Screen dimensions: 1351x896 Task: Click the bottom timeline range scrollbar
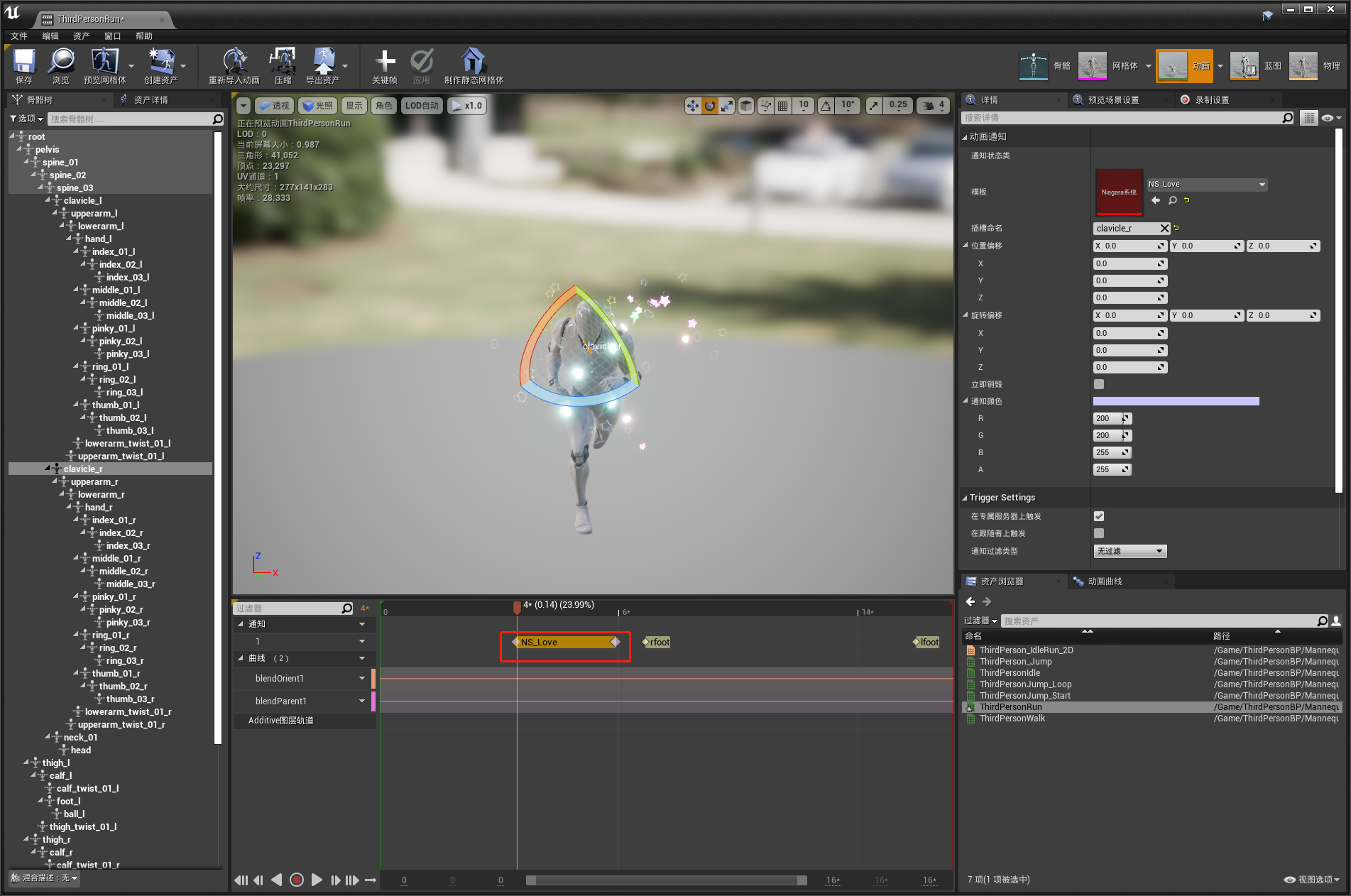click(667, 880)
